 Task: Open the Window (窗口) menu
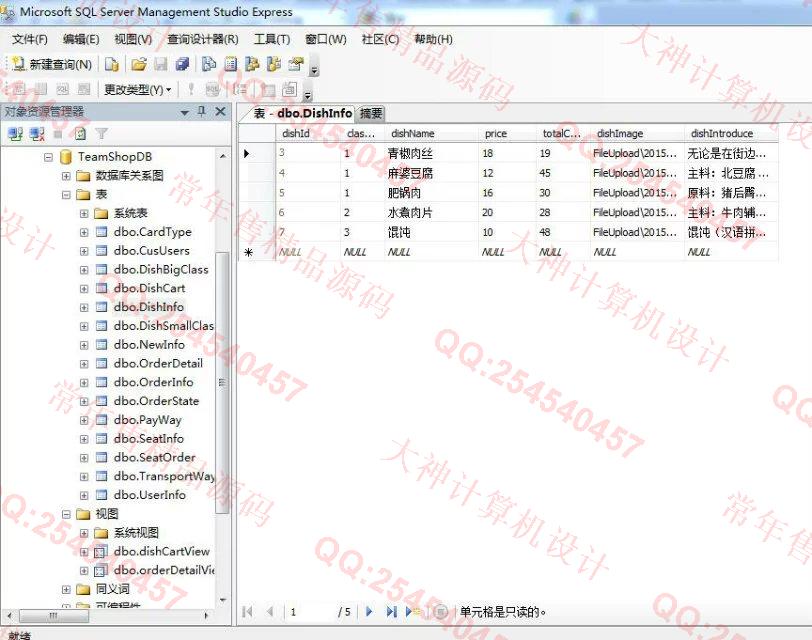pyautogui.click(x=326, y=39)
